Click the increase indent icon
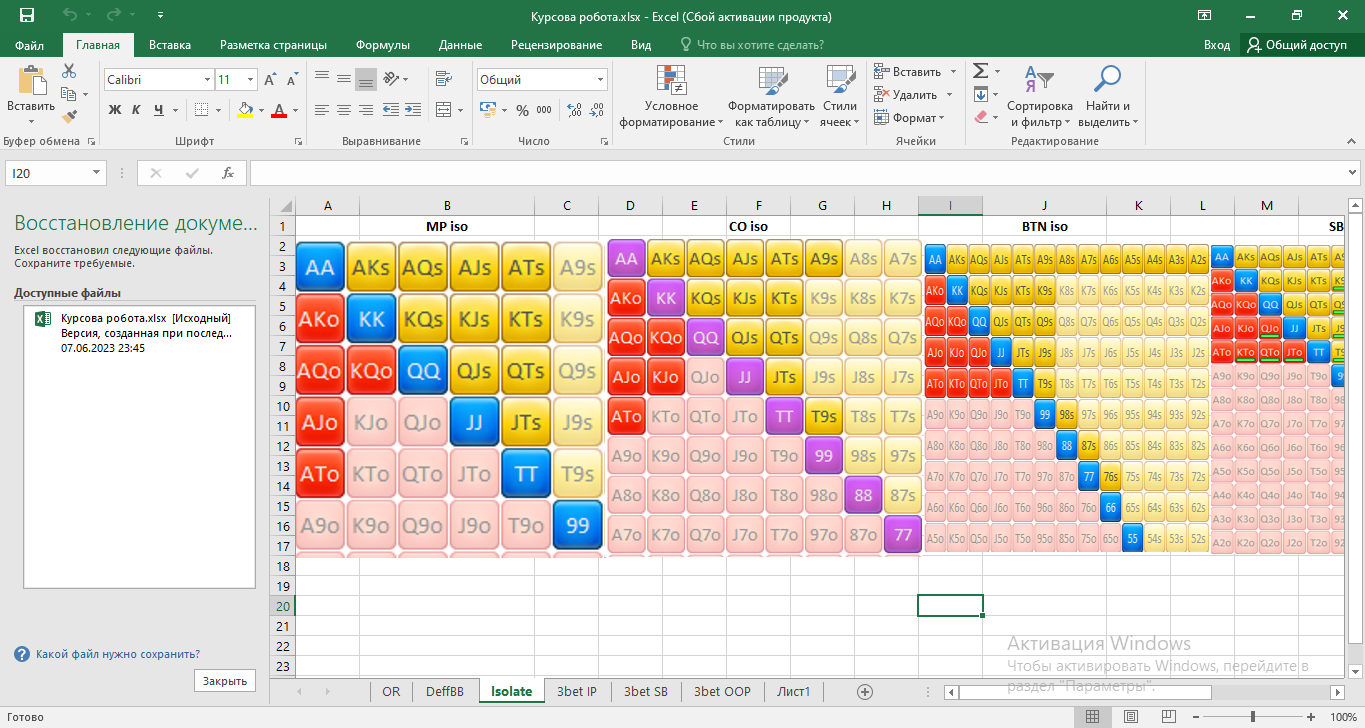1365x728 pixels. (x=414, y=110)
